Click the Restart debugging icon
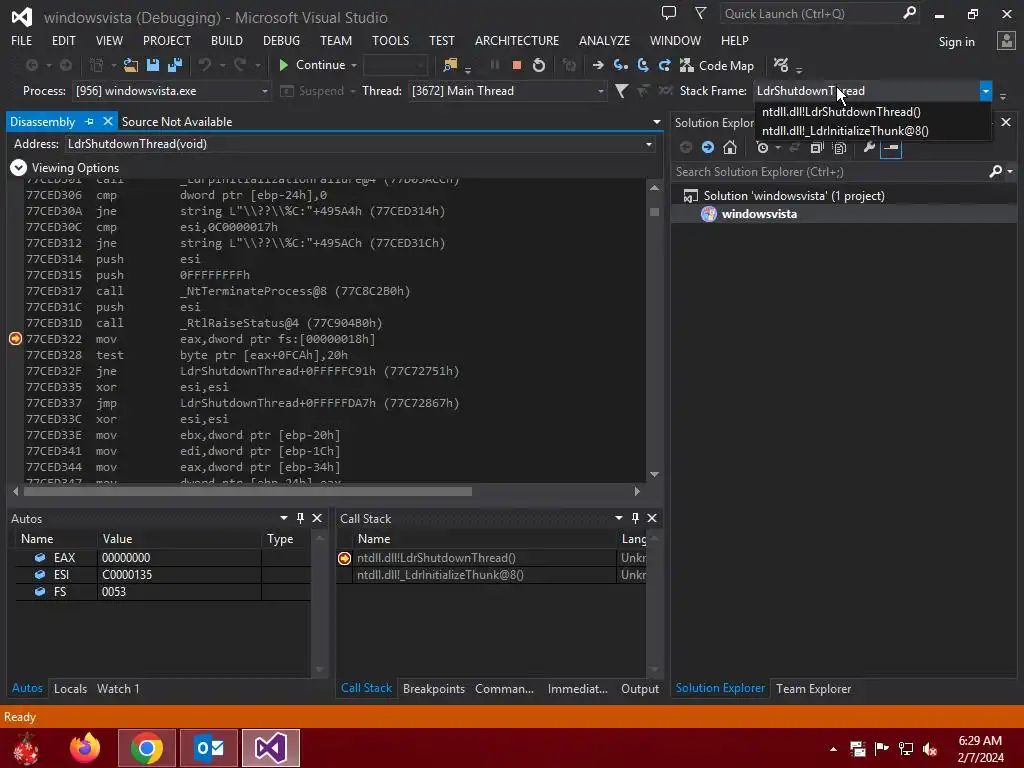Screen dimensions: 1024x768 tap(539, 65)
